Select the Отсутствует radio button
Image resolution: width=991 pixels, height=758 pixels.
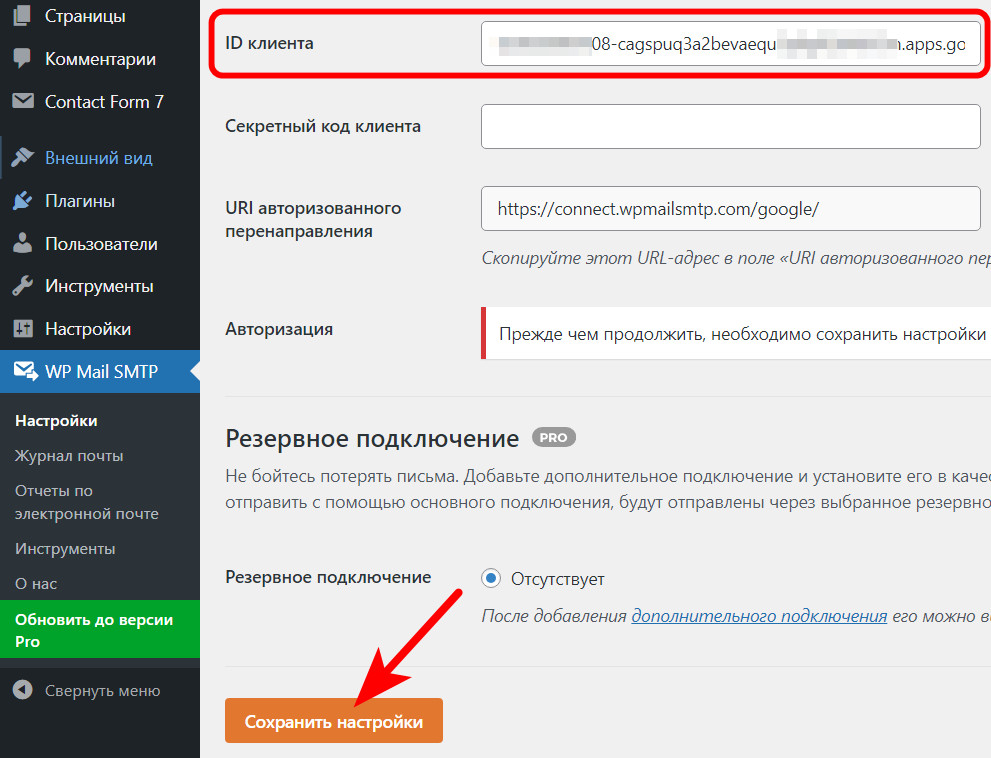491,578
